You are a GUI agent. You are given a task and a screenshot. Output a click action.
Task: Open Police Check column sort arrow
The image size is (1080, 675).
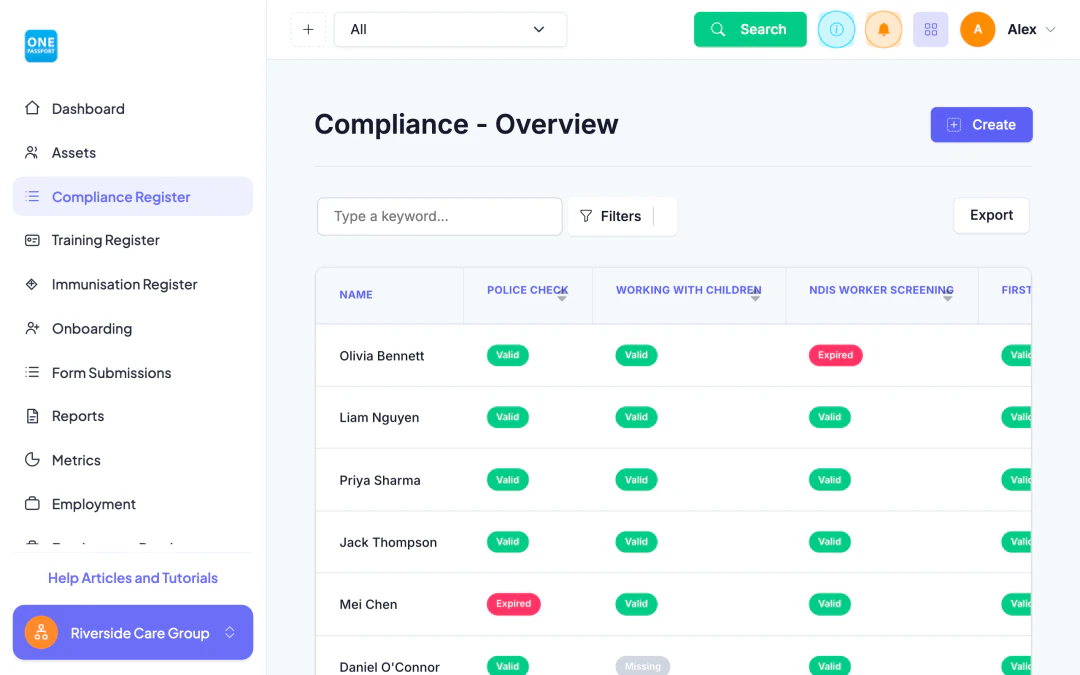[562, 298]
